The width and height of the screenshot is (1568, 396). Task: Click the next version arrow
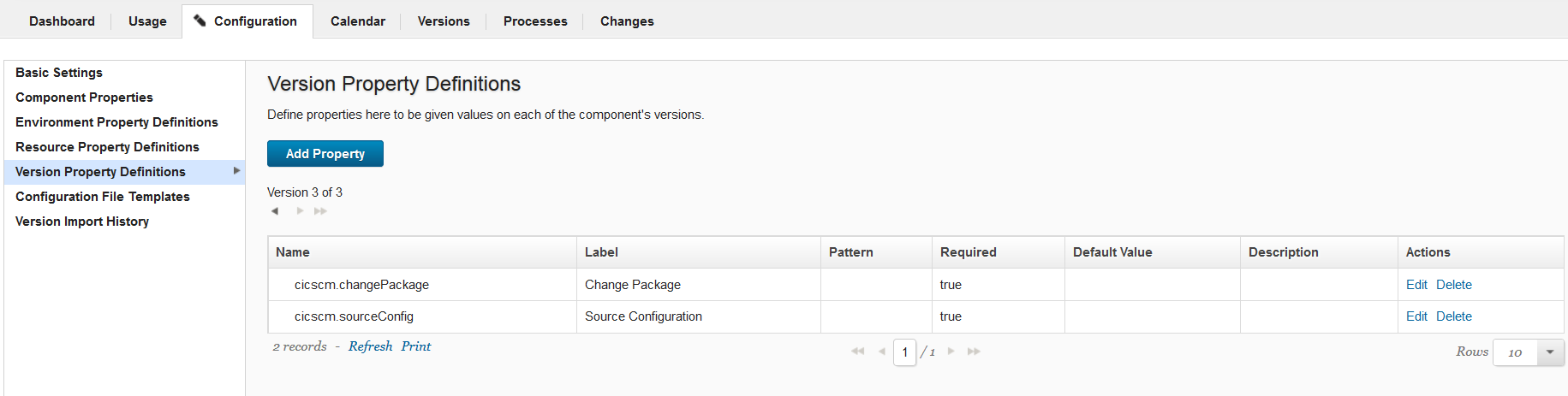pos(300,211)
